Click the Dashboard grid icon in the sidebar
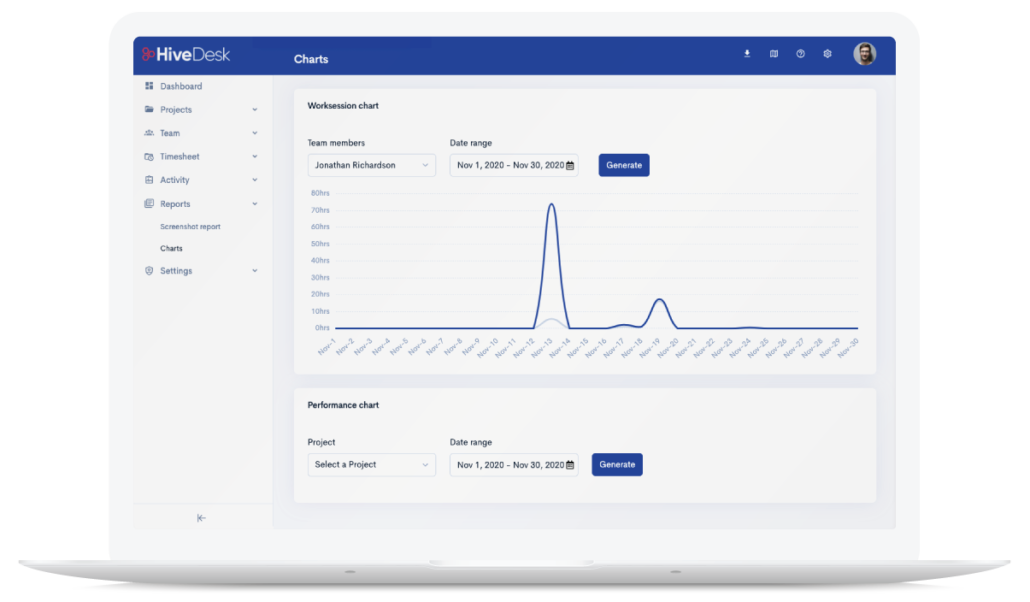The width and height of the screenshot is (1030, 602). point(149,86)
